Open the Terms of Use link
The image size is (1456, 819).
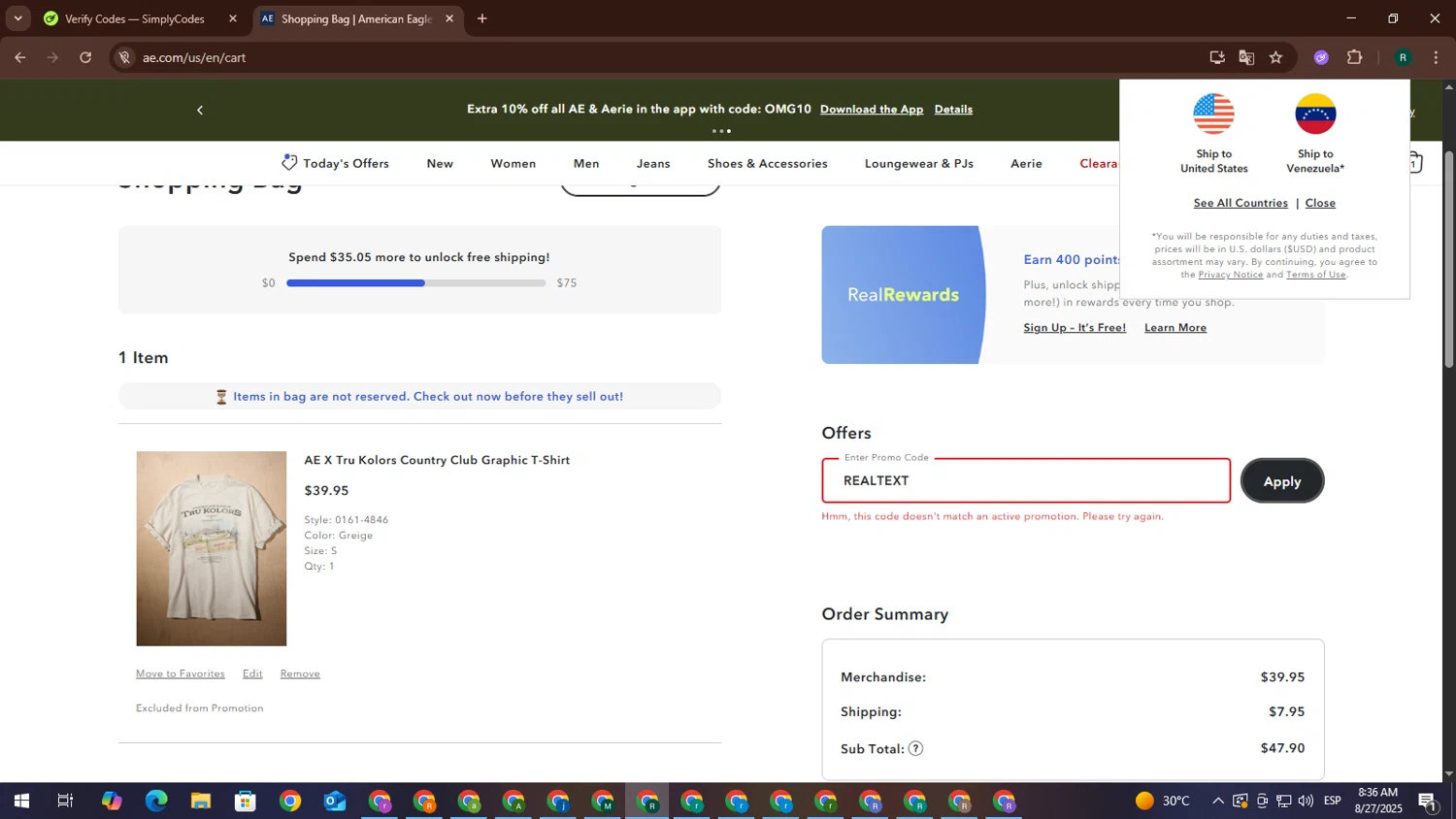pos(1316,275)
